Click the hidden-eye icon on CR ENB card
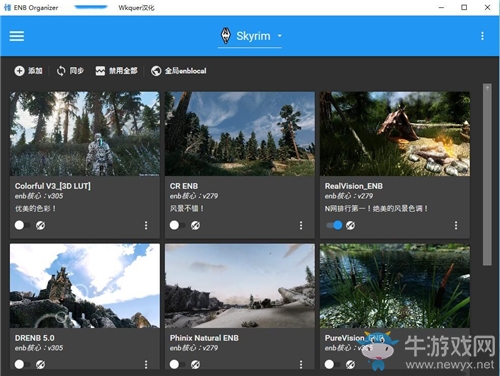This screenshot has height=376, width=500. tap(195, 225)
